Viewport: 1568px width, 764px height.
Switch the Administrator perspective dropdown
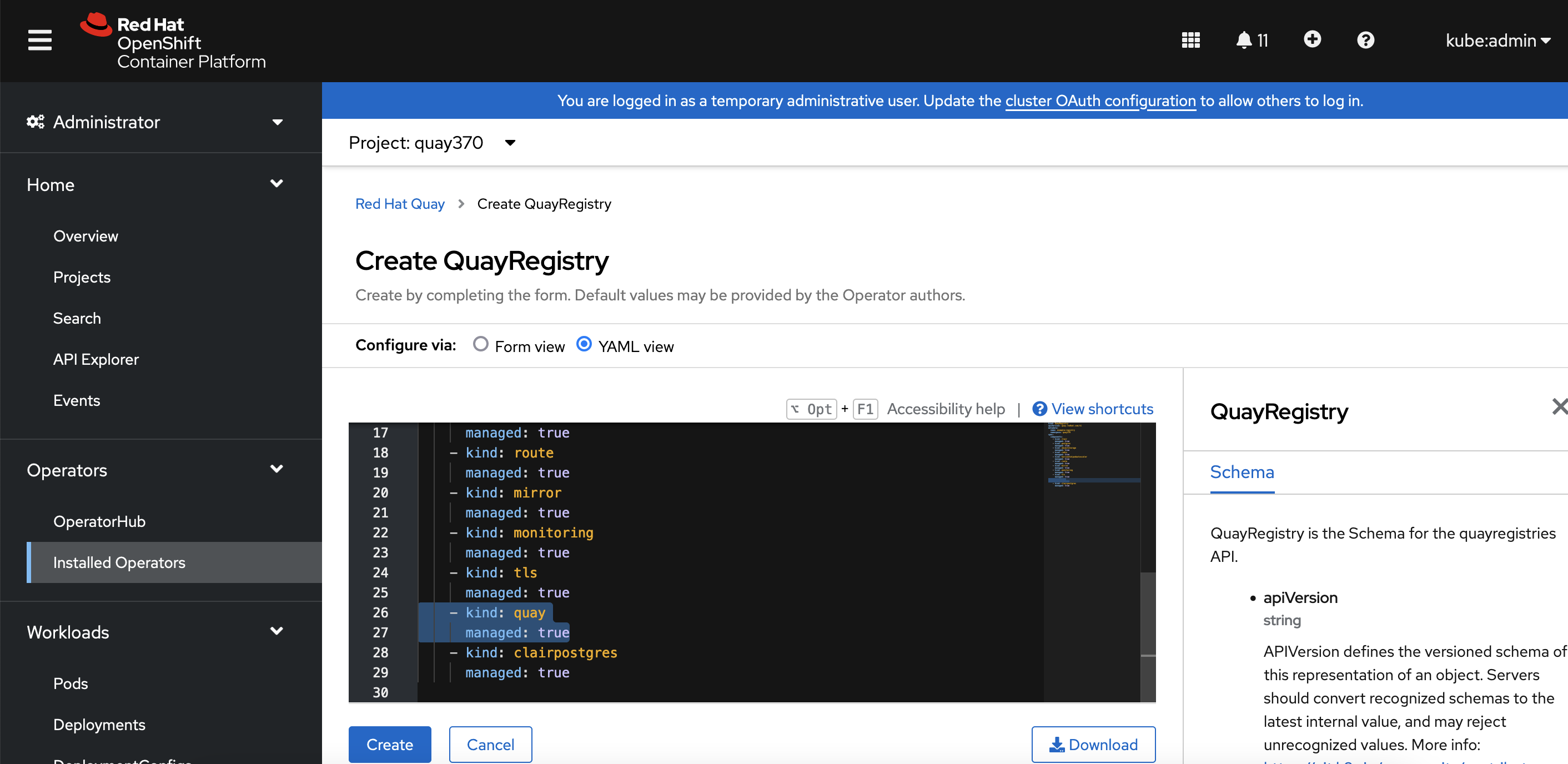click(x=155, y=122)
